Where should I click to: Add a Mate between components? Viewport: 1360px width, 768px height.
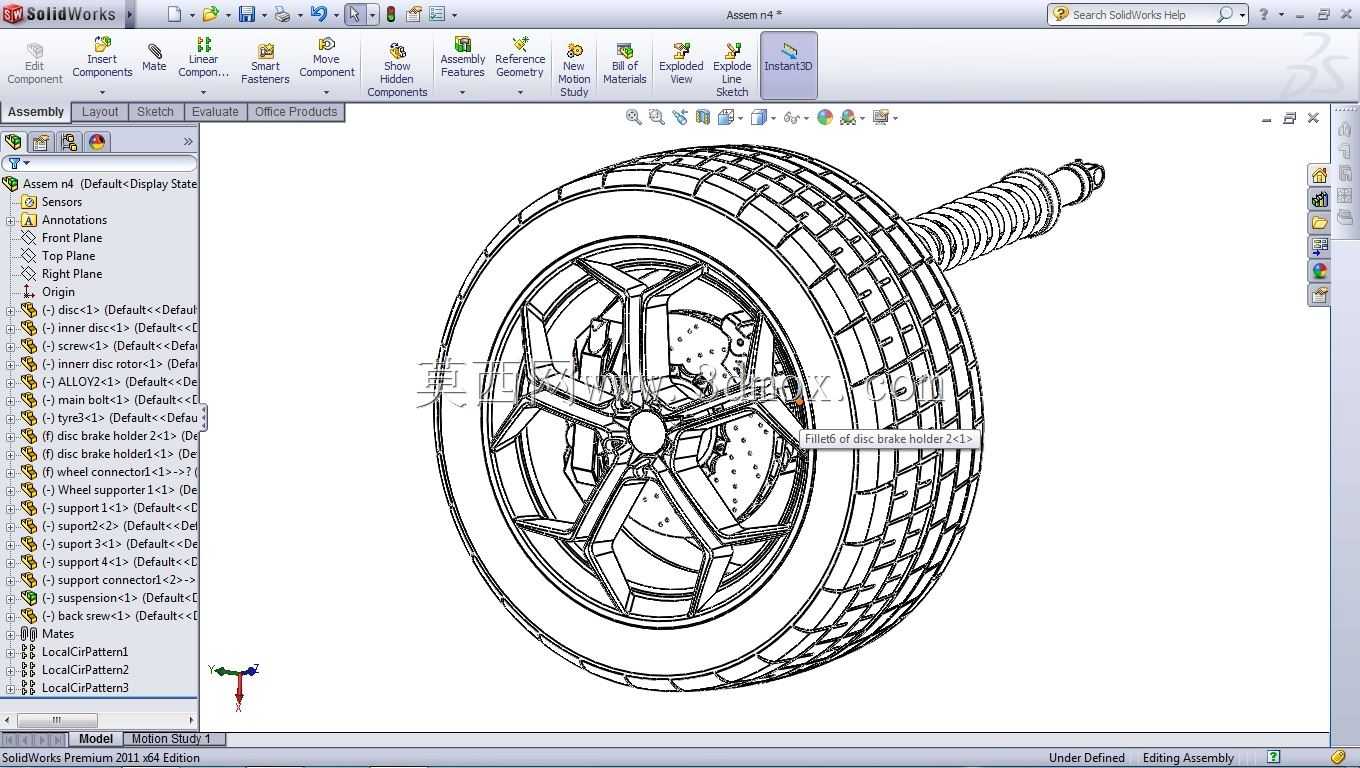tap(154, 57)
